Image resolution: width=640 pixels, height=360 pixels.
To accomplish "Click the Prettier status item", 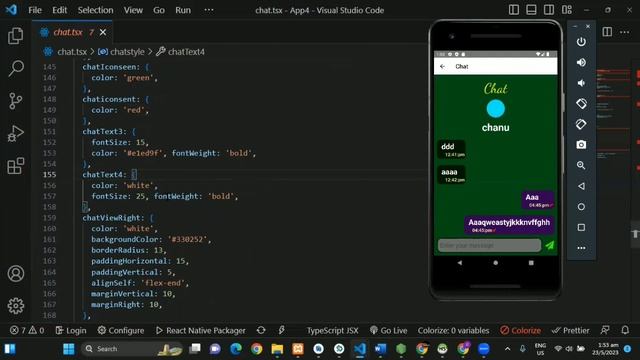I will click(570, 330).
